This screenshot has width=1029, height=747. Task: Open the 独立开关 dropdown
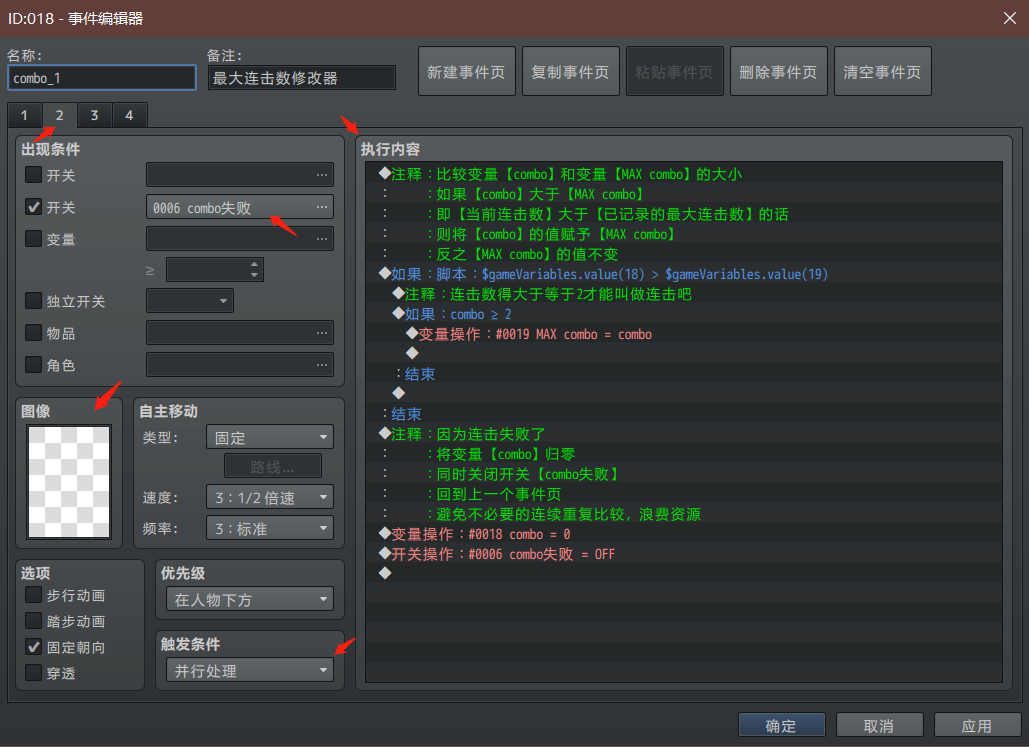coord(190,301)
